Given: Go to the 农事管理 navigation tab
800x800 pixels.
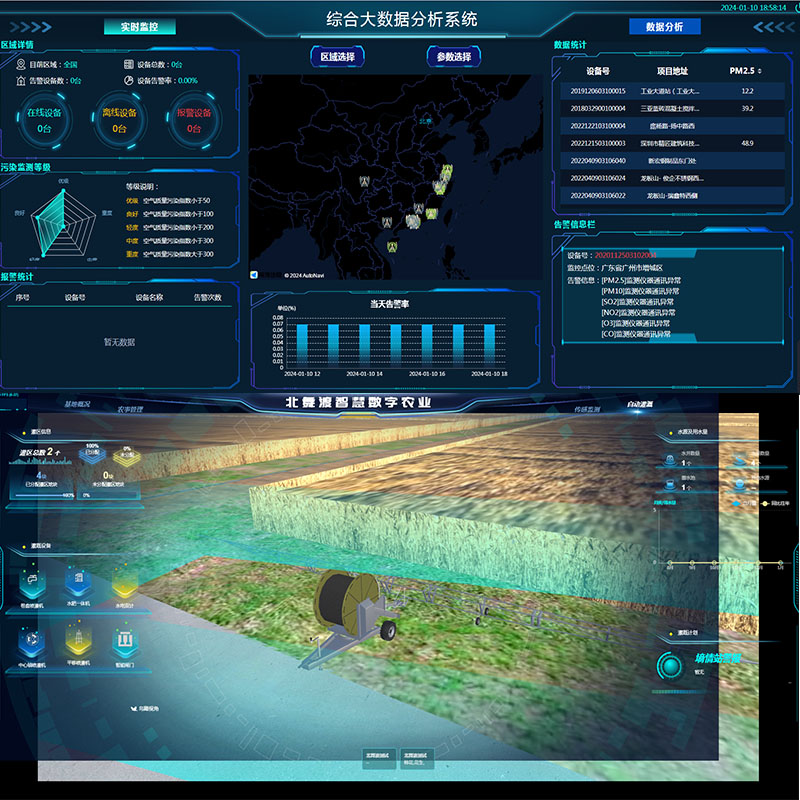Looking at the screenshot, I should 132,409.
